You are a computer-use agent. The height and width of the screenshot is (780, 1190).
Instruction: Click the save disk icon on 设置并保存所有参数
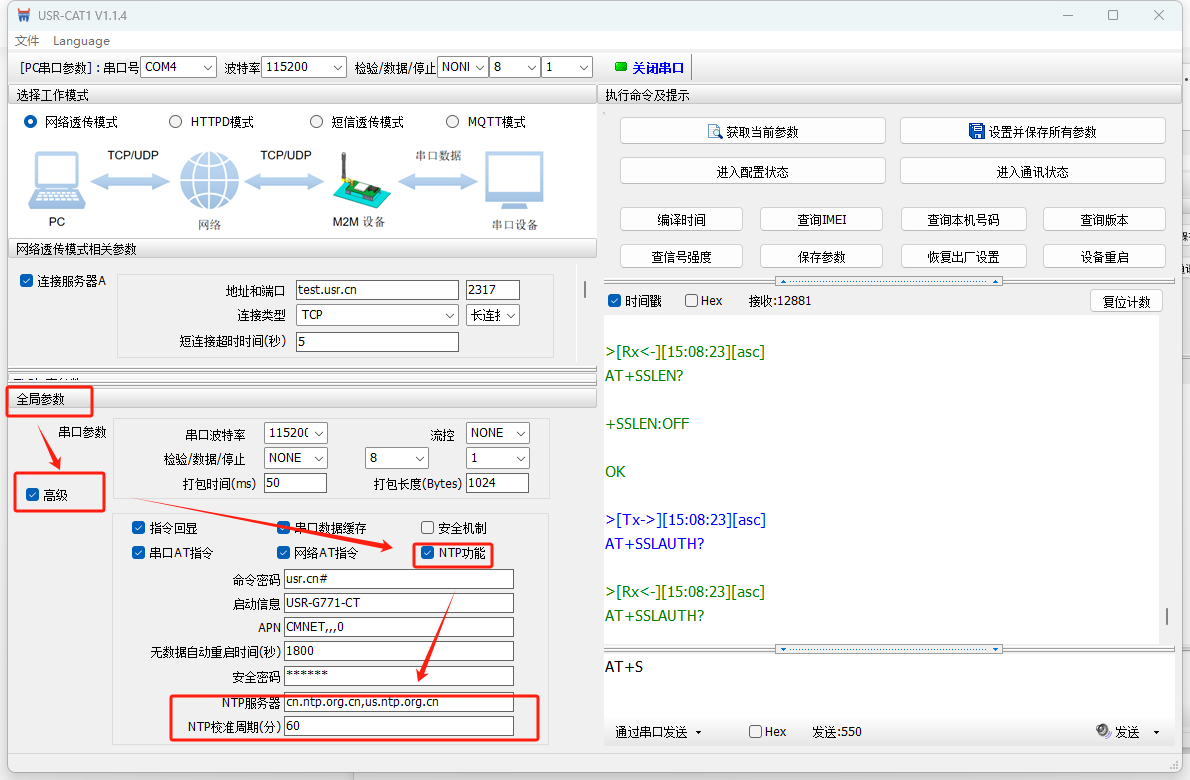pos(977,131)
